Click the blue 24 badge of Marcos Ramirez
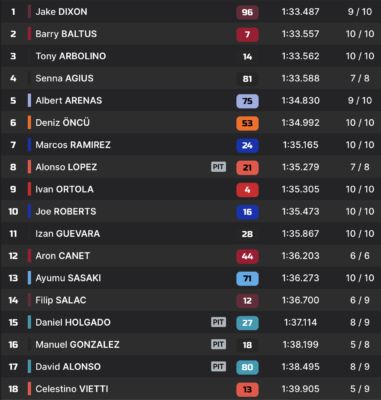This screenshot has height=400, width=381. click(247, 145)
